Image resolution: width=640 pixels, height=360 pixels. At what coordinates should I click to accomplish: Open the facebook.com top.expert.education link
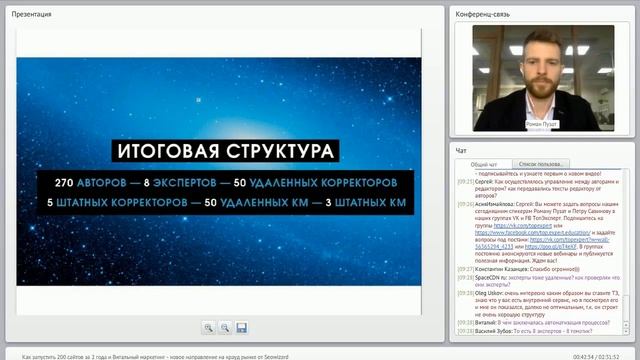click(x=533, y=233)
